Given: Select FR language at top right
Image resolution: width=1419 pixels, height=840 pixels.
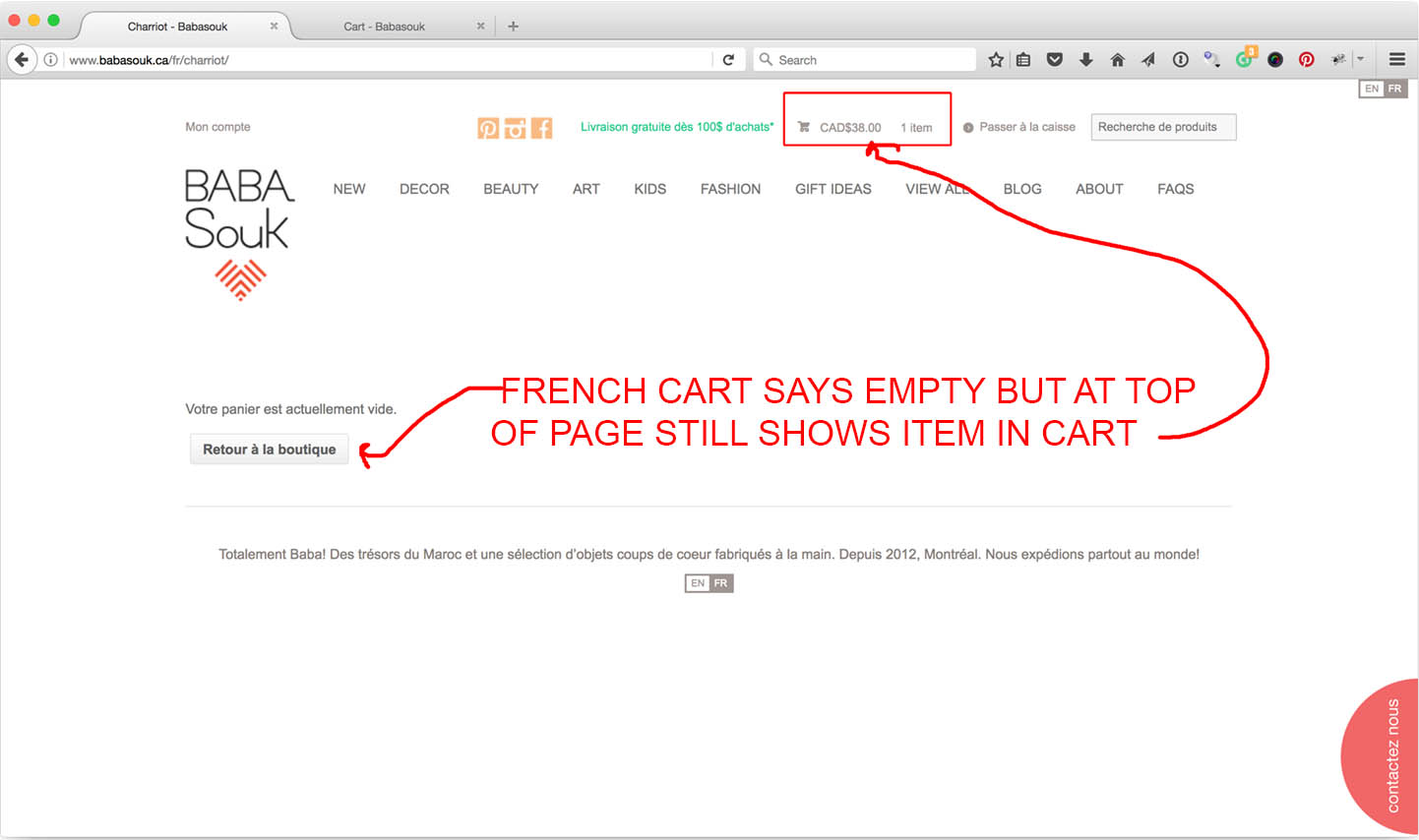Looking at the screenshot, I should pyautogui.click(x=1394, y=89).
